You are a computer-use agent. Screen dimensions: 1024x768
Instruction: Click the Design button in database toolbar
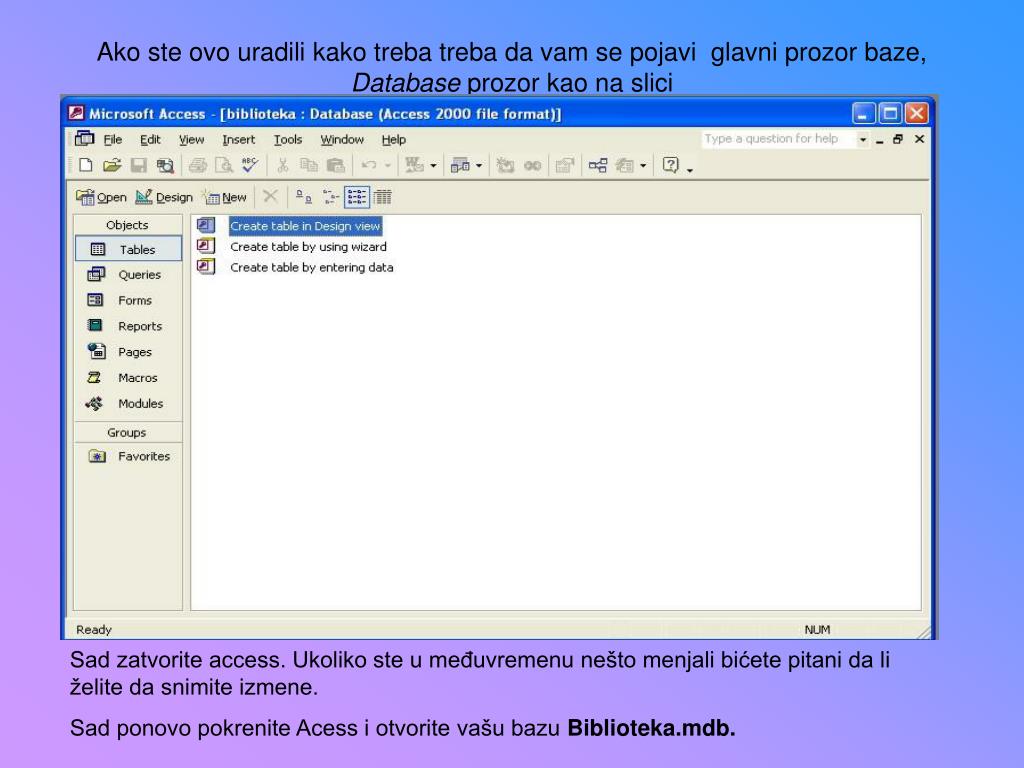(x=163, y=197)
